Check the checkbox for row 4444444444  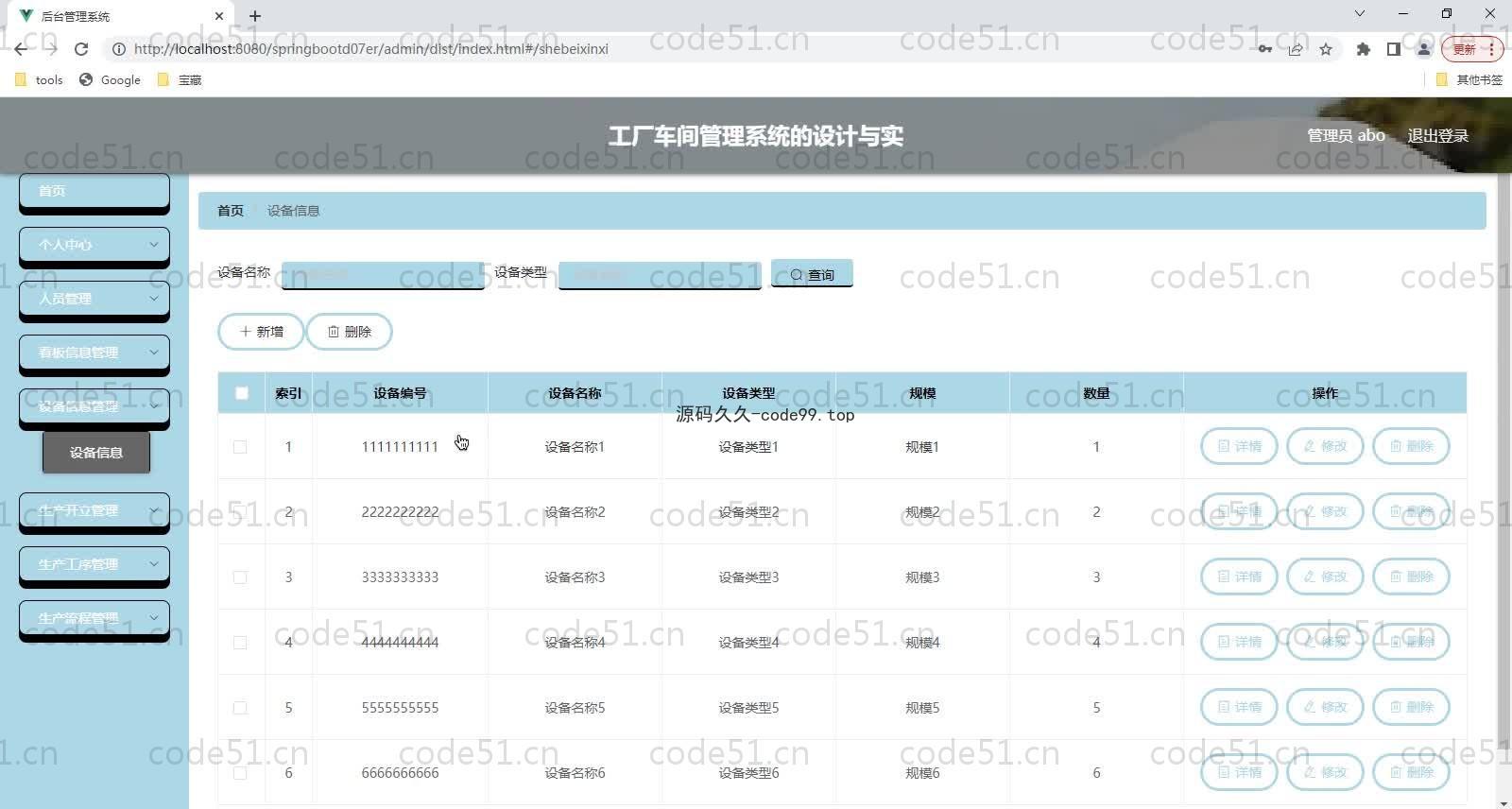[x=240, y=643]
